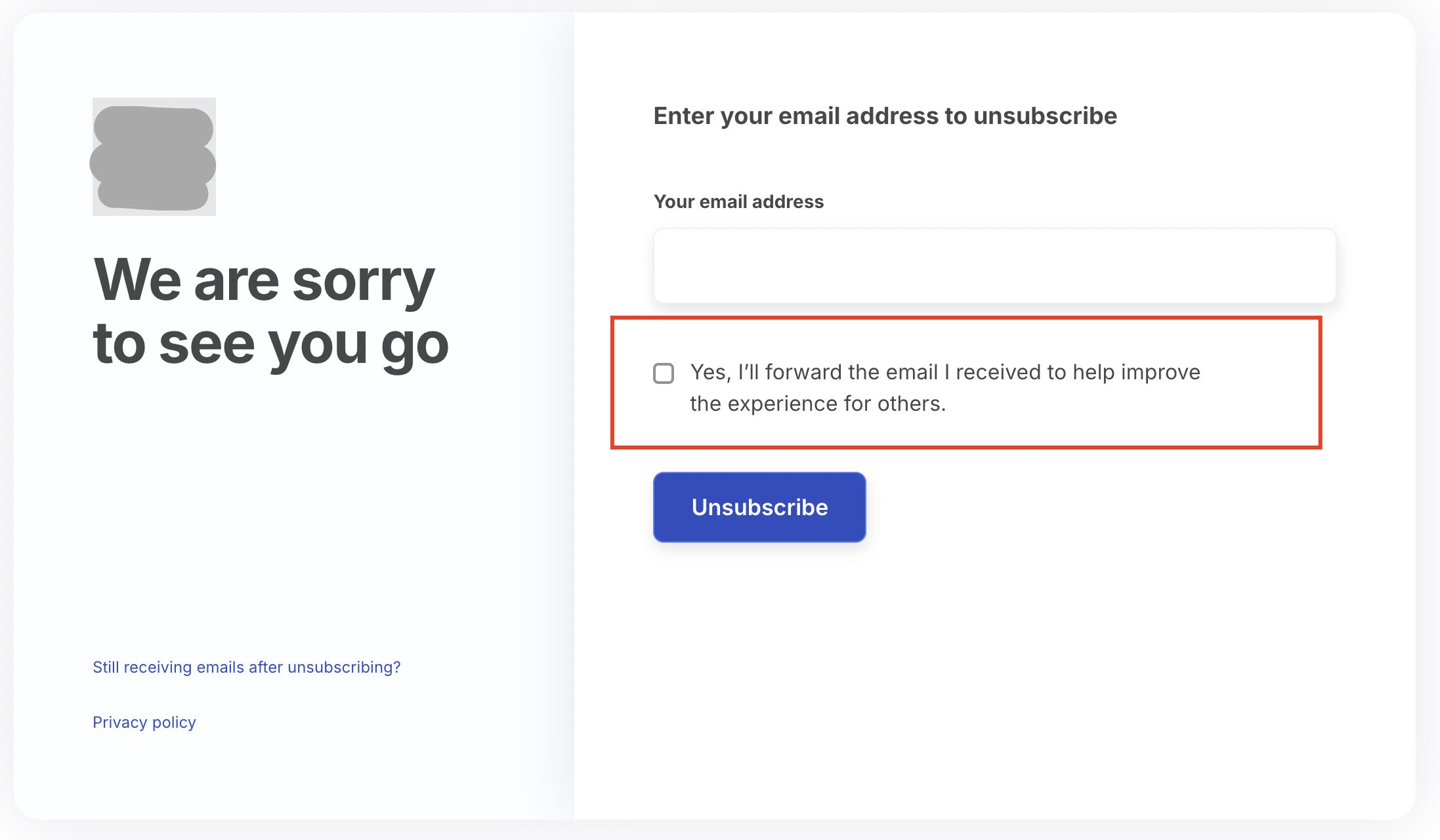Click the word 'Unsubscribe' on the blue button
1440x840 pixels.
[759, 507]
